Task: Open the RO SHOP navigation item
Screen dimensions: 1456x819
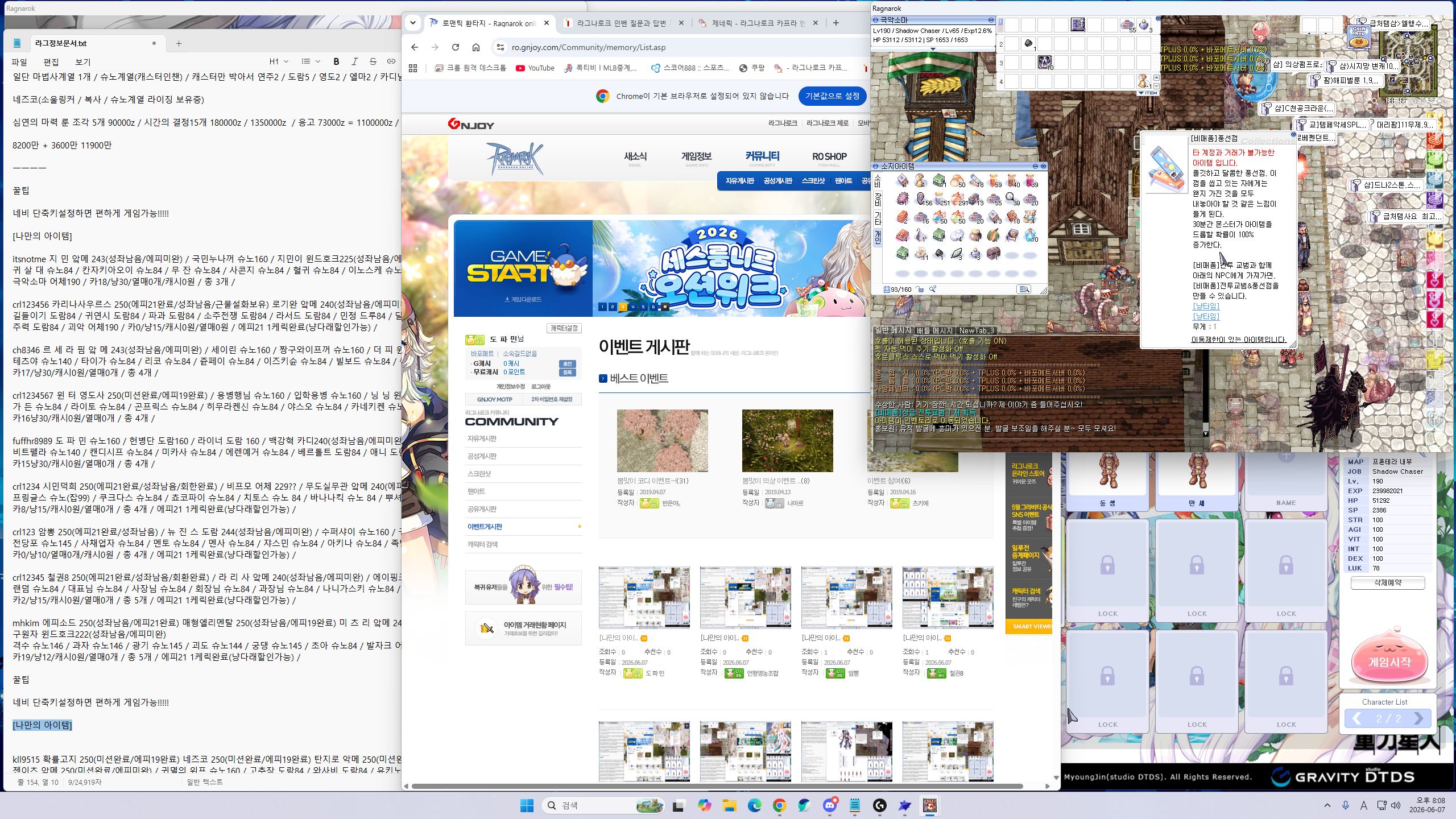Action: [829, 156]
